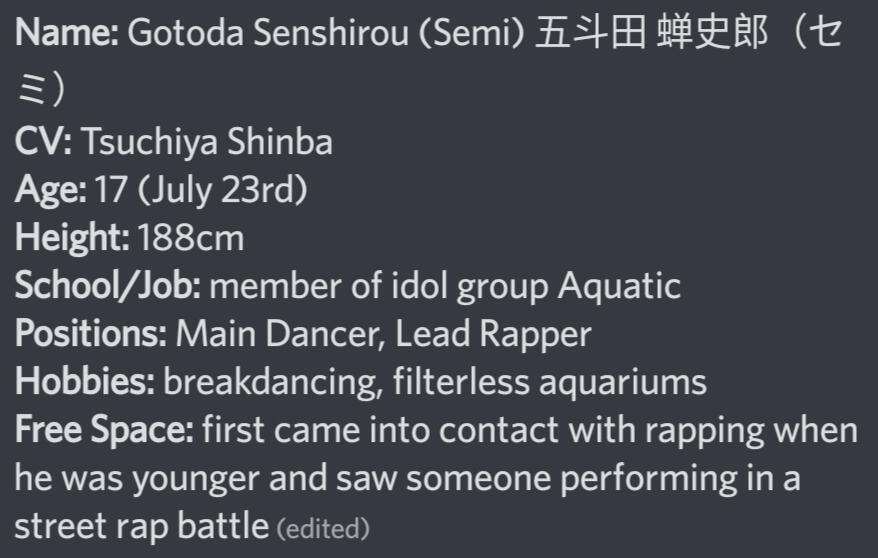Viewport: 878px width, 558px height.
Task: Click the "Lead Rapper" text
Action: pyautogui.click(x=493, y=334)
